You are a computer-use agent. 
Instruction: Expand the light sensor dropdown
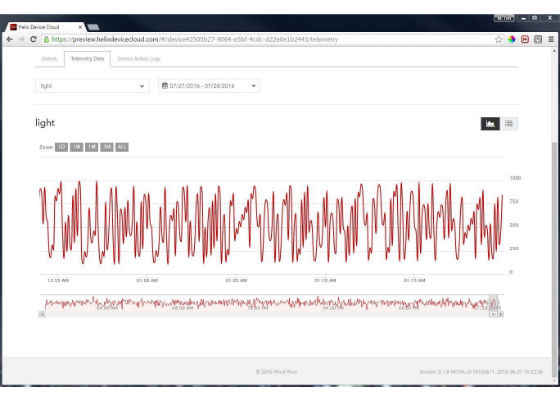(x=92, y=86)
